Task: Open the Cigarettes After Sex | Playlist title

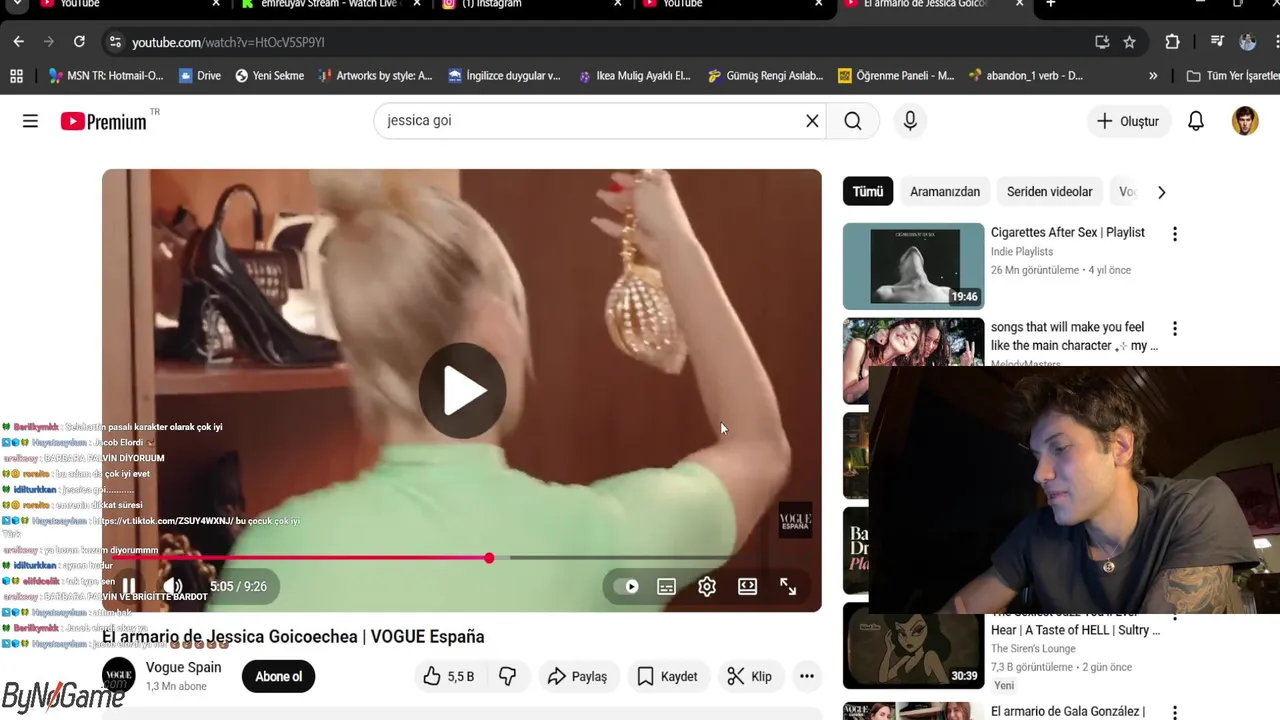Action: coord(1068,232)
